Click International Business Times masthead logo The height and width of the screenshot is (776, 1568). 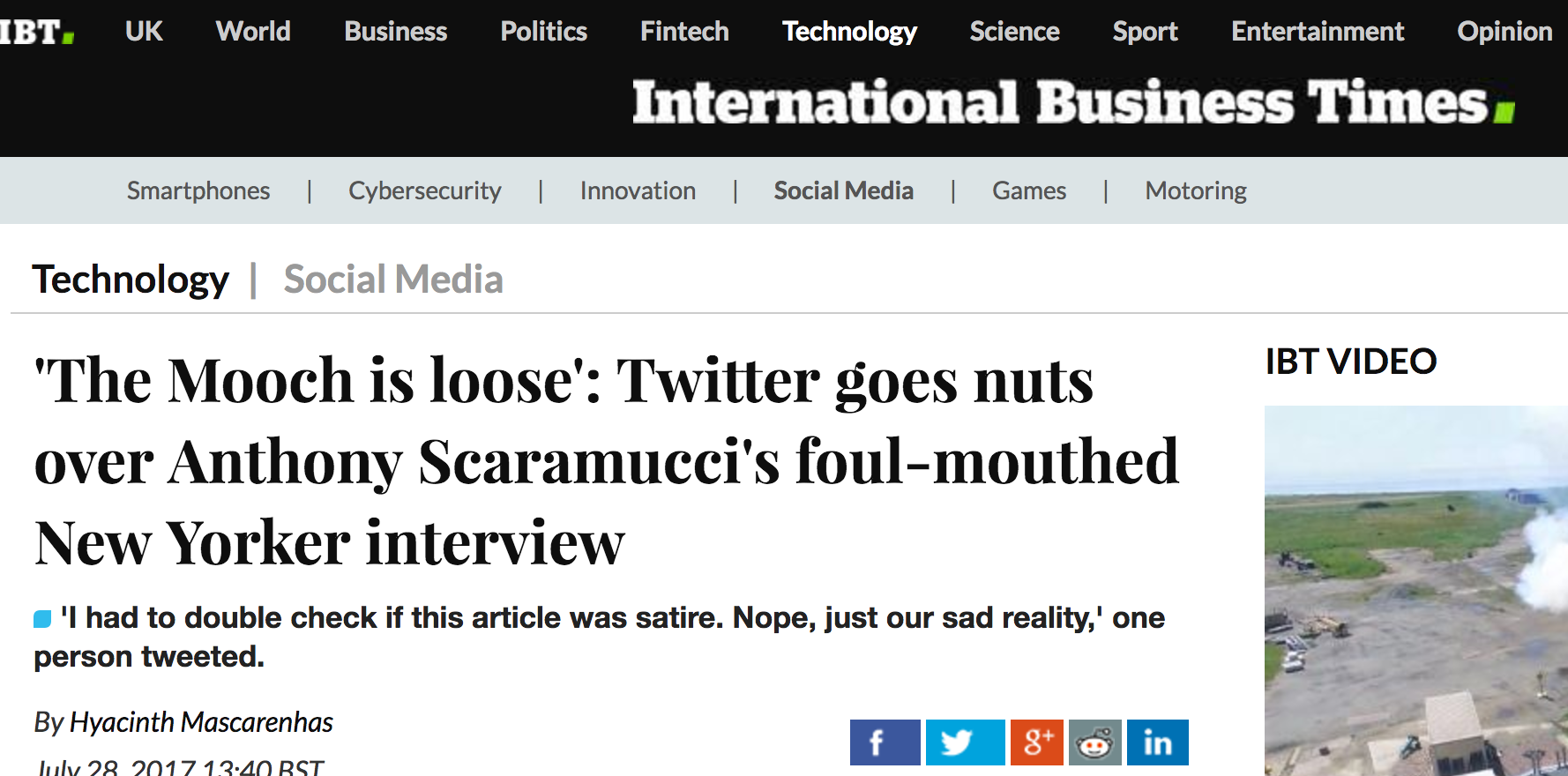(1073, 102)
